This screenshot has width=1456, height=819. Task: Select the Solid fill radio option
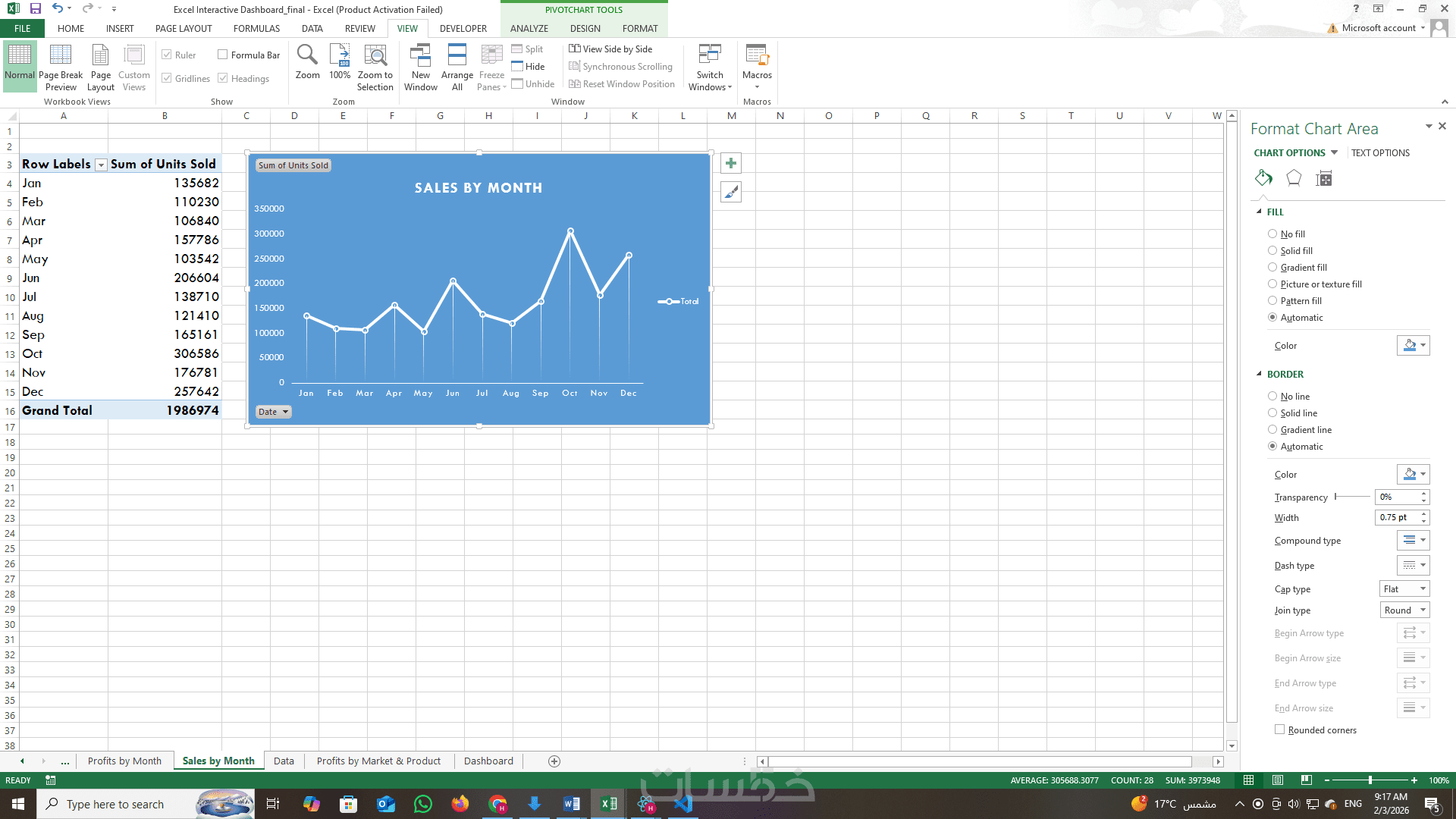(x=1272, y=251)
